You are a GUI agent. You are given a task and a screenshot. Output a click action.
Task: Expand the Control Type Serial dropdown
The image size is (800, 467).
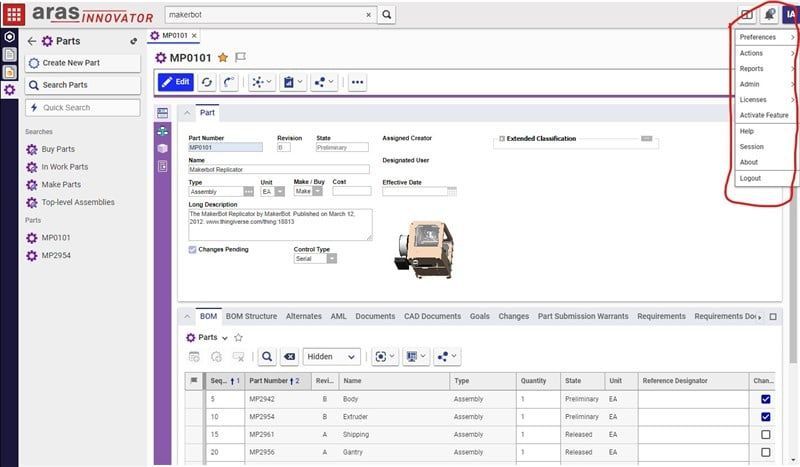click(x=331, y=258)
